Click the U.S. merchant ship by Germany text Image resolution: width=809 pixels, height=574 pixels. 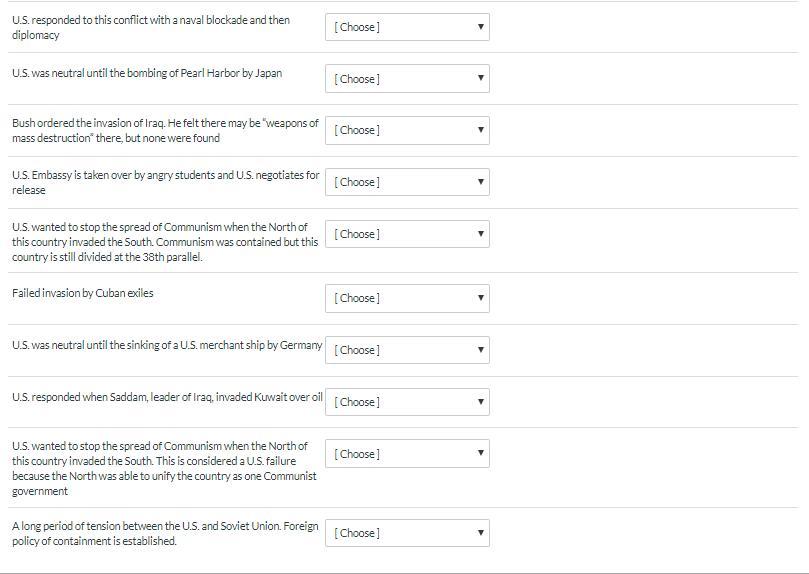(x=167, y=345)
